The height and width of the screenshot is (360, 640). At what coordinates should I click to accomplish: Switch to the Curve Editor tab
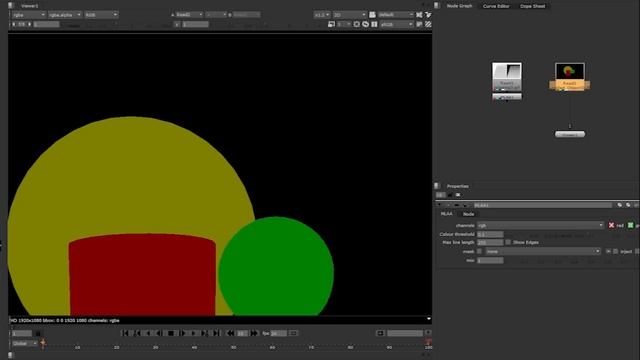(x=496, y=6)
